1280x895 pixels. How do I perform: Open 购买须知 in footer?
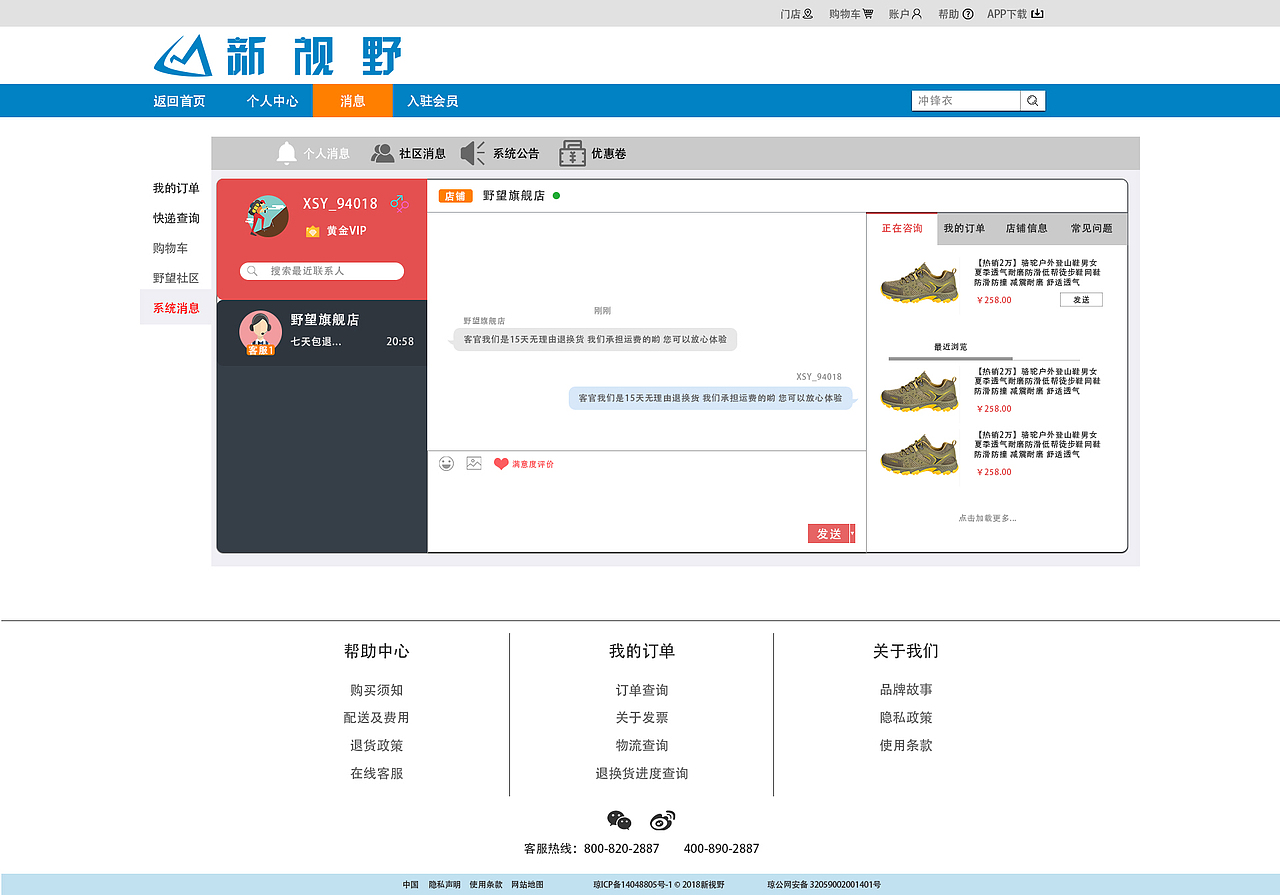point(377,690)
